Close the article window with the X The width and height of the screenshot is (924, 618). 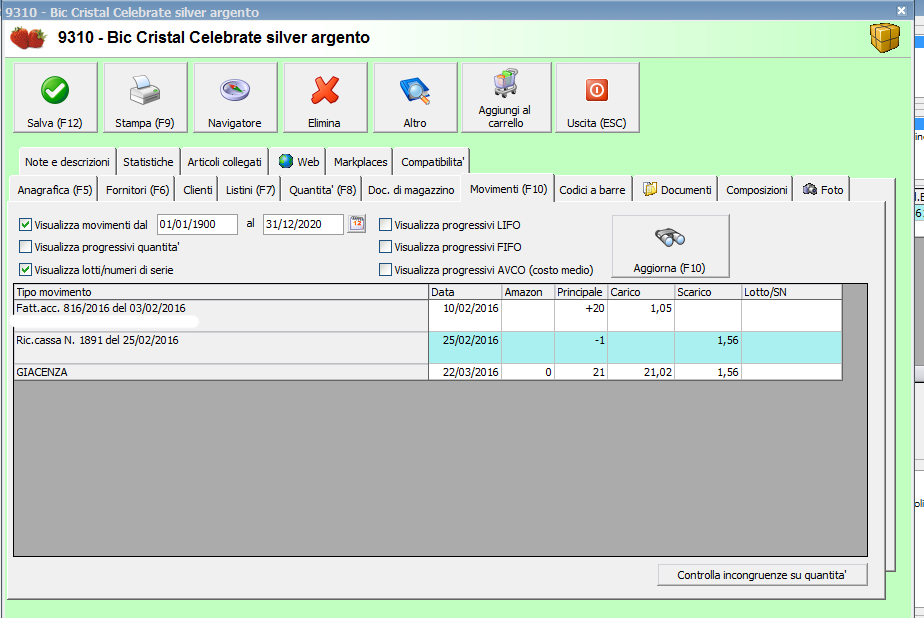(x=901, y=11)
